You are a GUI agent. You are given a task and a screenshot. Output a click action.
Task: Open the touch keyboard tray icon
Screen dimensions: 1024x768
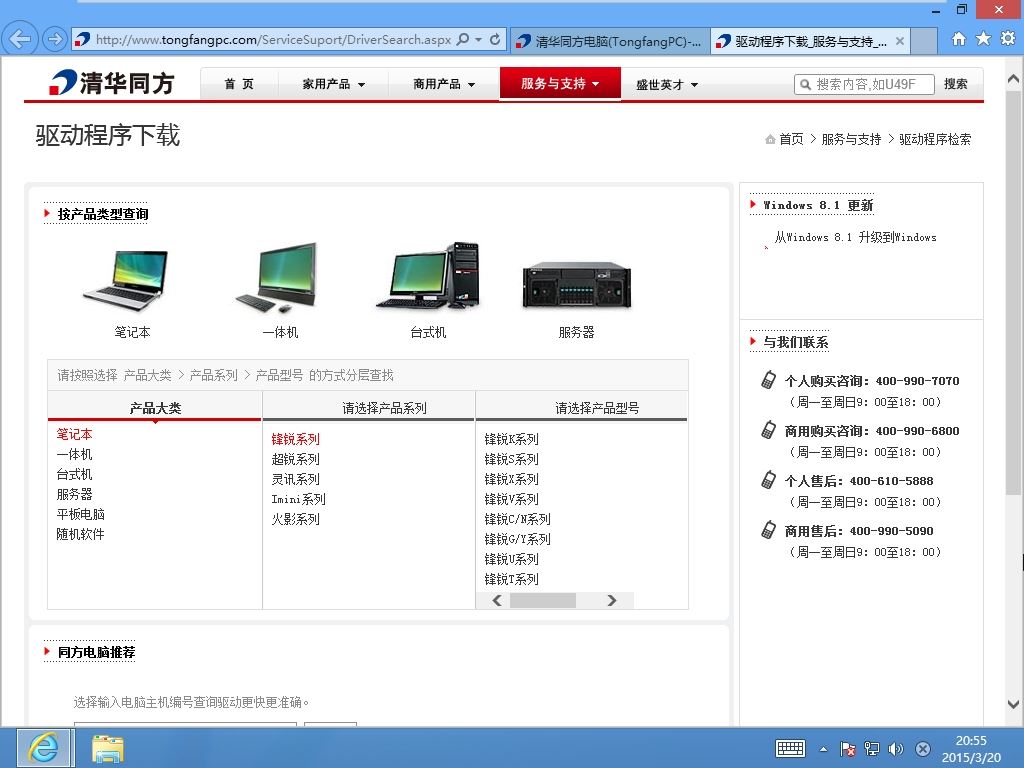pyautogui.click(x=790, y=748)
